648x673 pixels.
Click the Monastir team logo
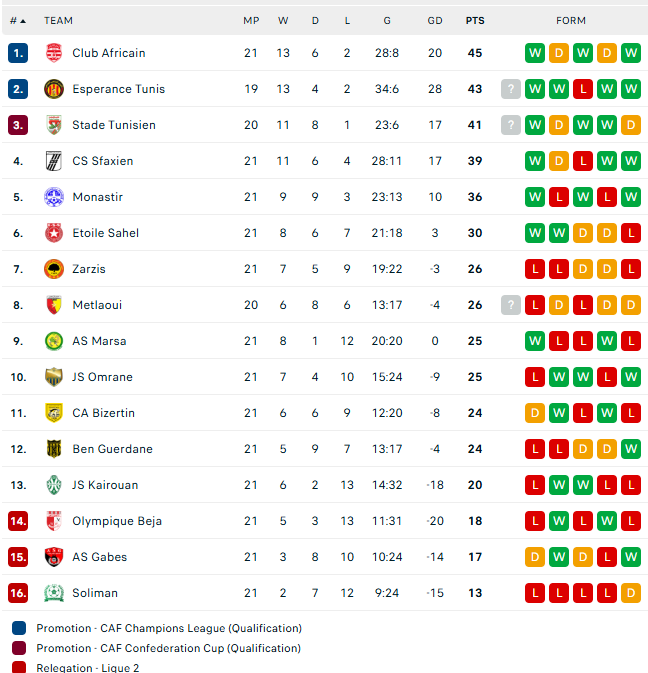coord(54,197)
